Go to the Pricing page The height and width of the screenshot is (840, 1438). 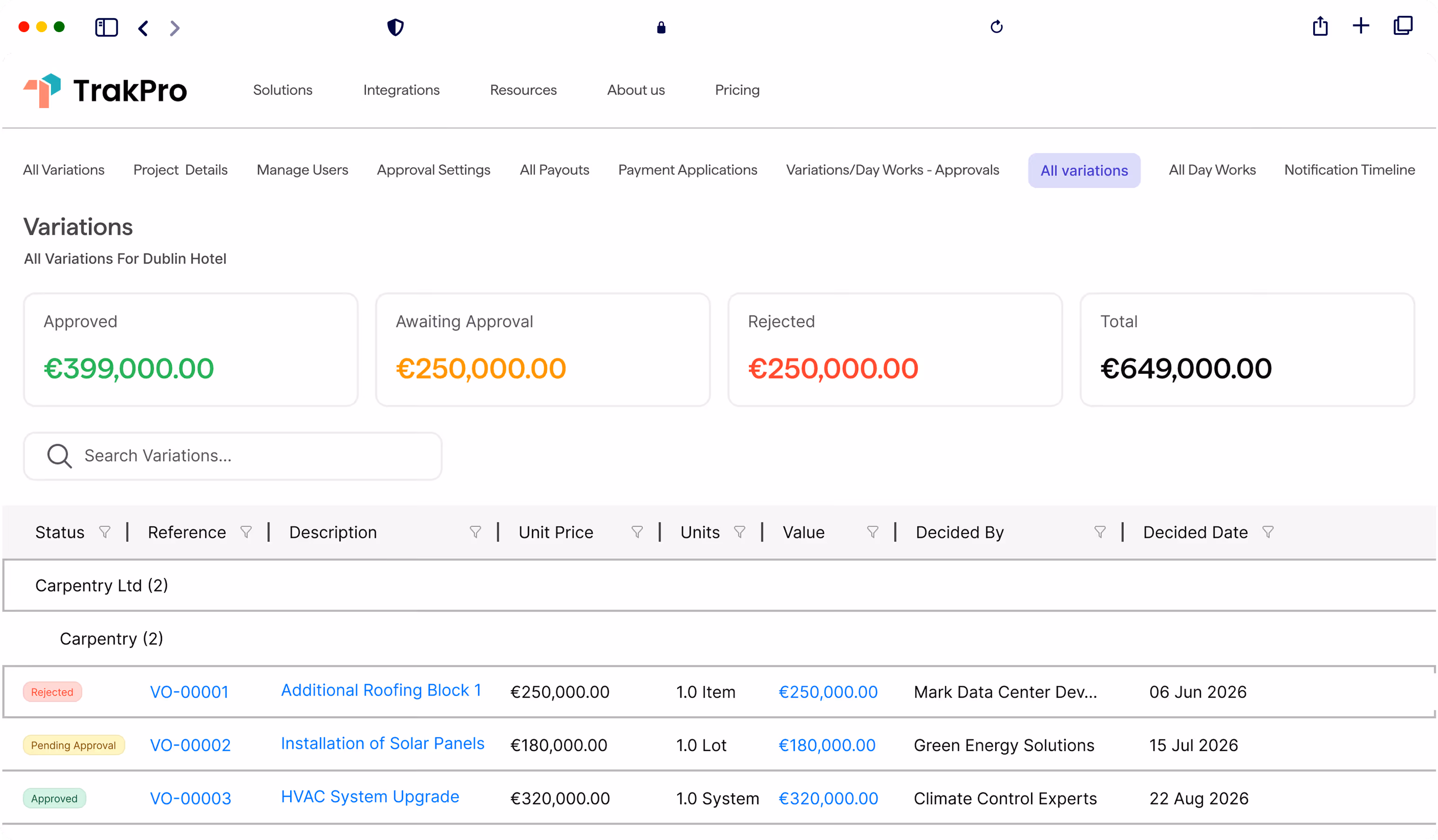coord(737,90)
